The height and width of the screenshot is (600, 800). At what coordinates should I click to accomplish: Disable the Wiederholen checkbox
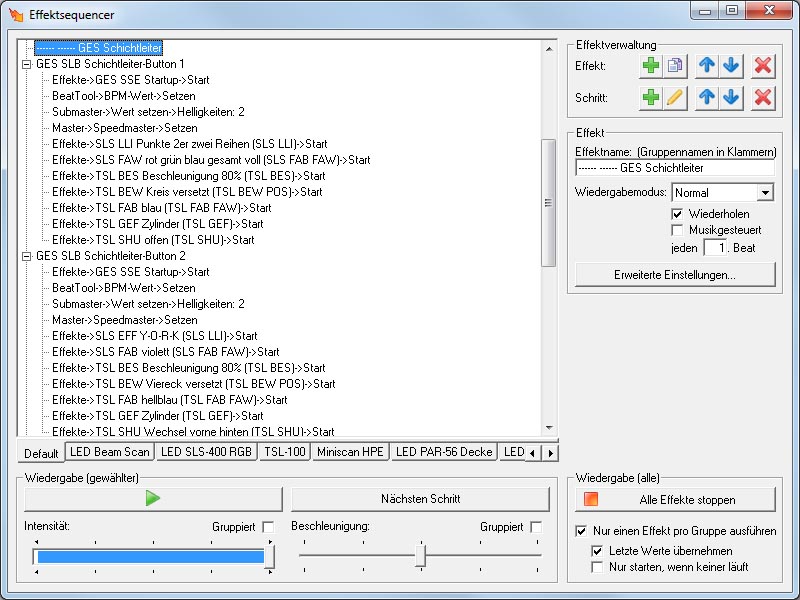point(678,214)
